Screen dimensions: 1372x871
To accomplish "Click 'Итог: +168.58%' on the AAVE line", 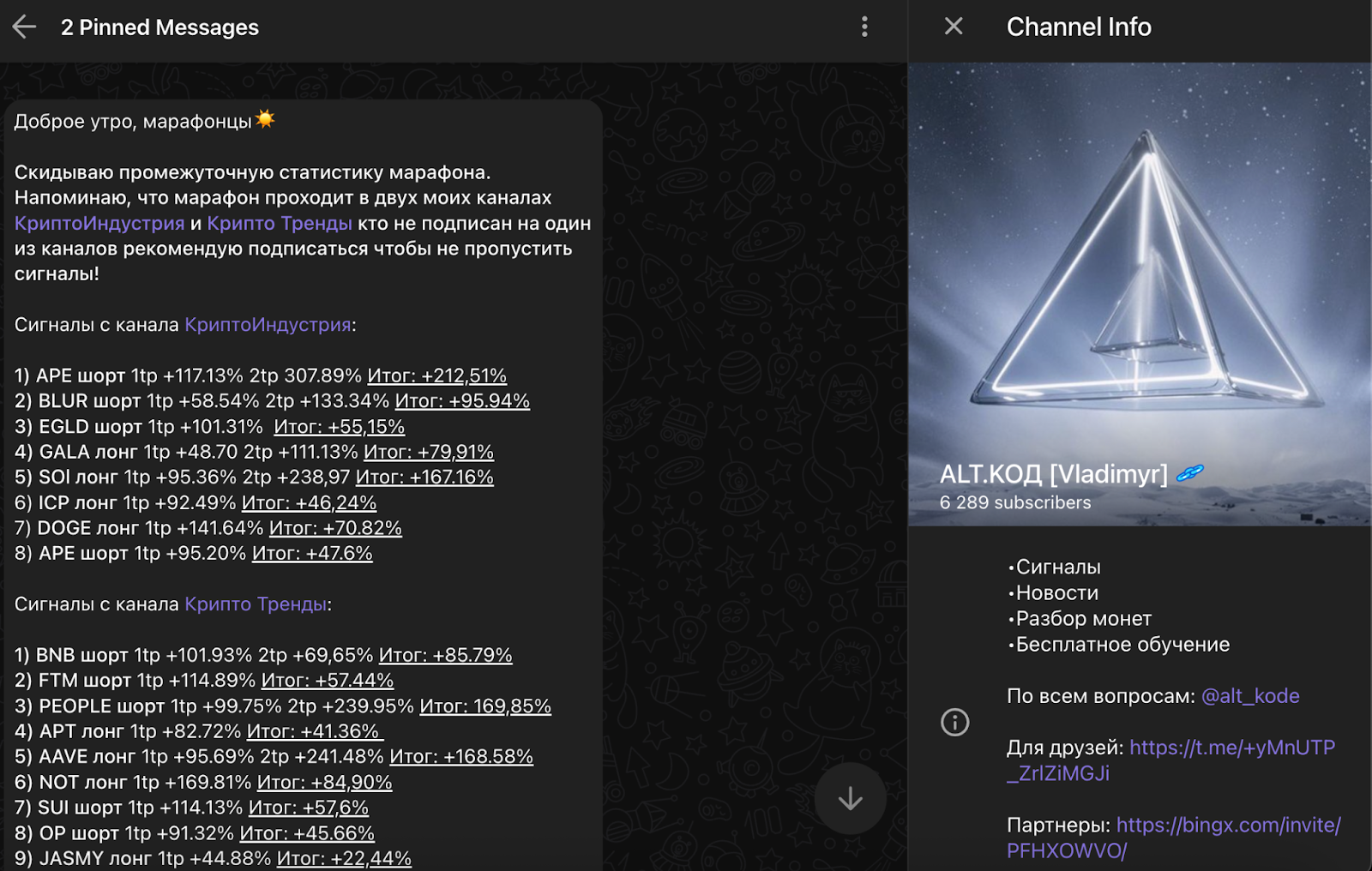I will click(x=461, y=757).
